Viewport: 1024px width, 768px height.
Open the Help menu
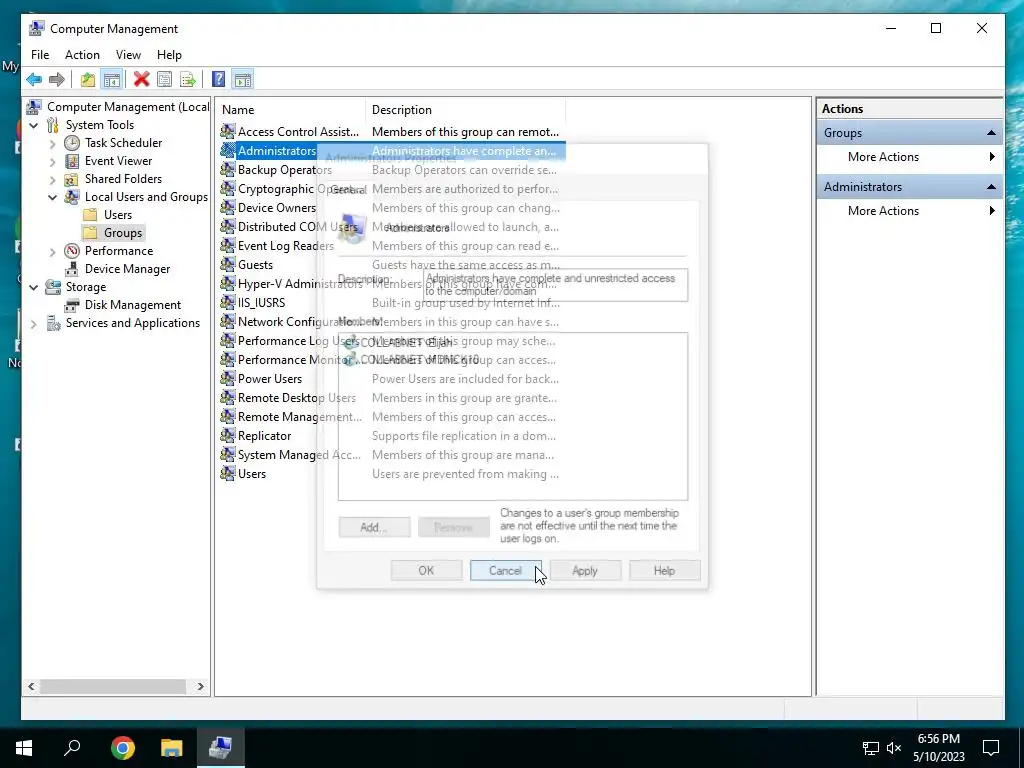point(169,55)
